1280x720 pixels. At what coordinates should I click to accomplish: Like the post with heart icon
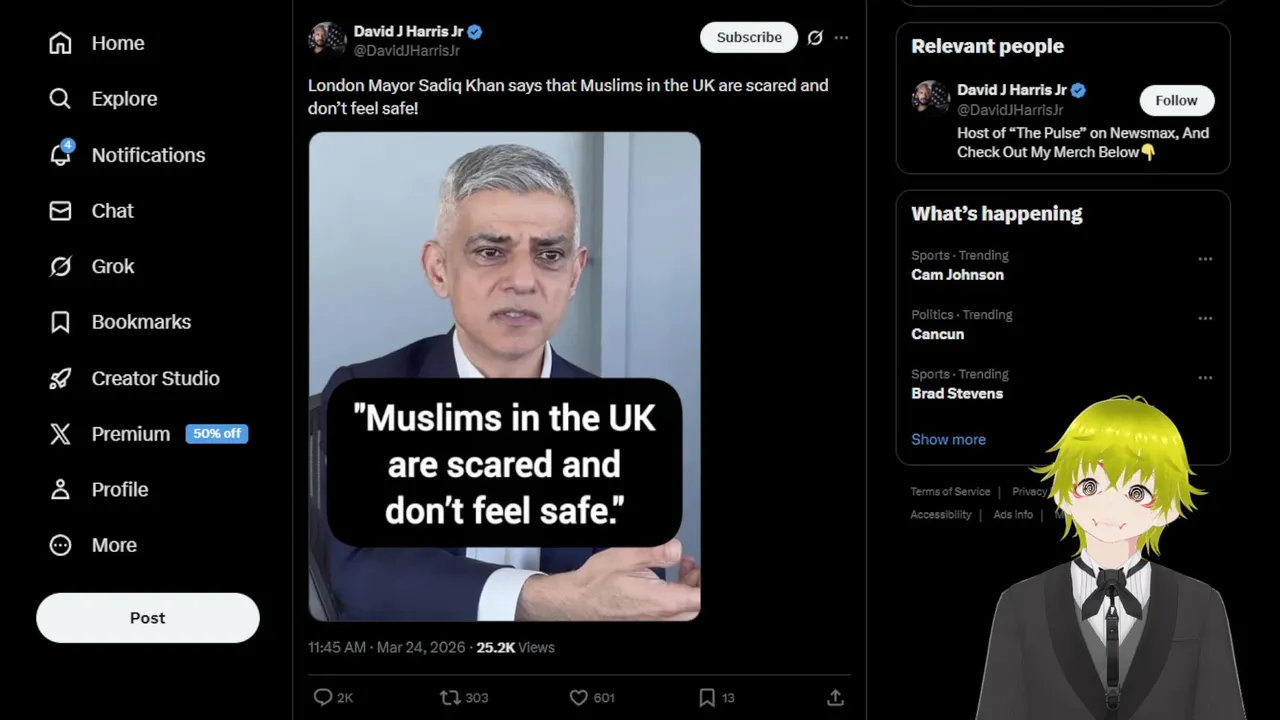pyautogui.click(x=579, y=697)
